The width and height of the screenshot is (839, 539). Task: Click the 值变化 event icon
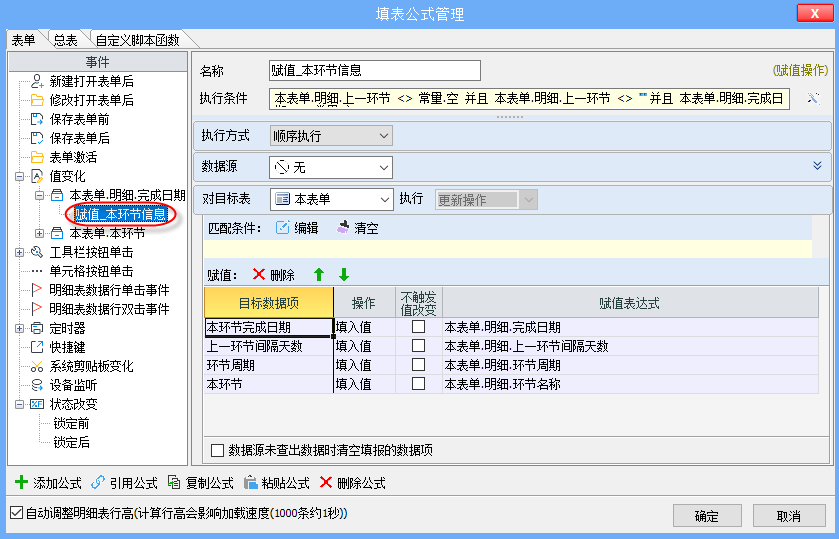37,176
